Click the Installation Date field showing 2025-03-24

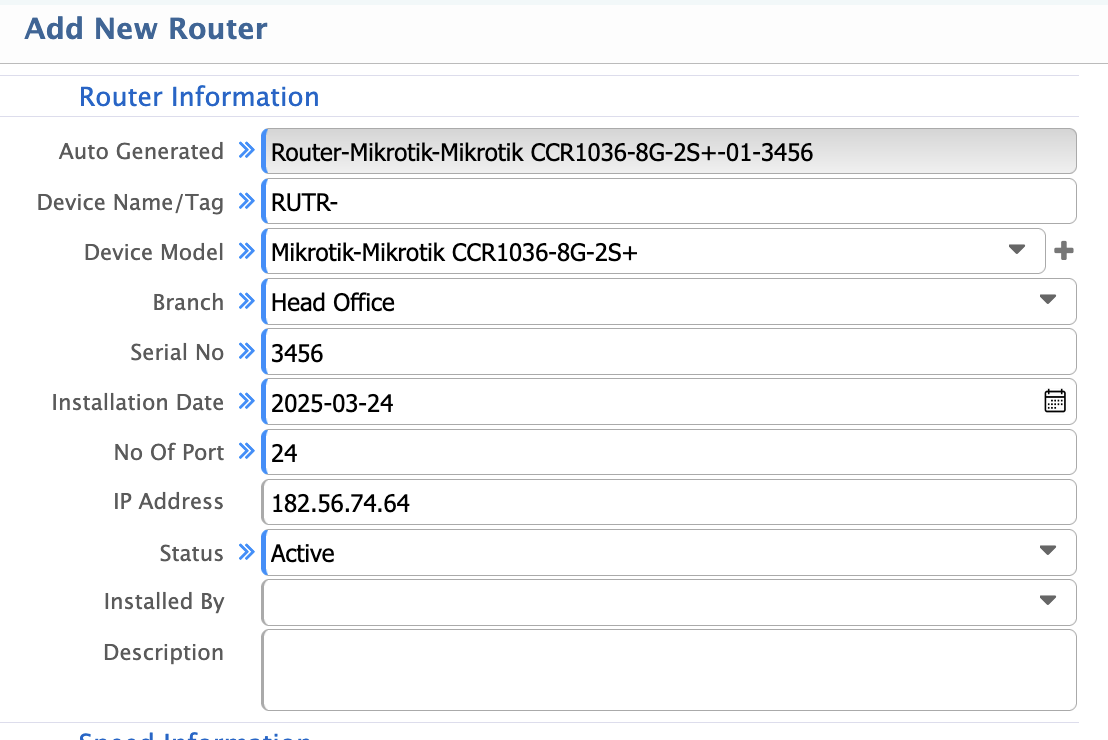[600, 401]
